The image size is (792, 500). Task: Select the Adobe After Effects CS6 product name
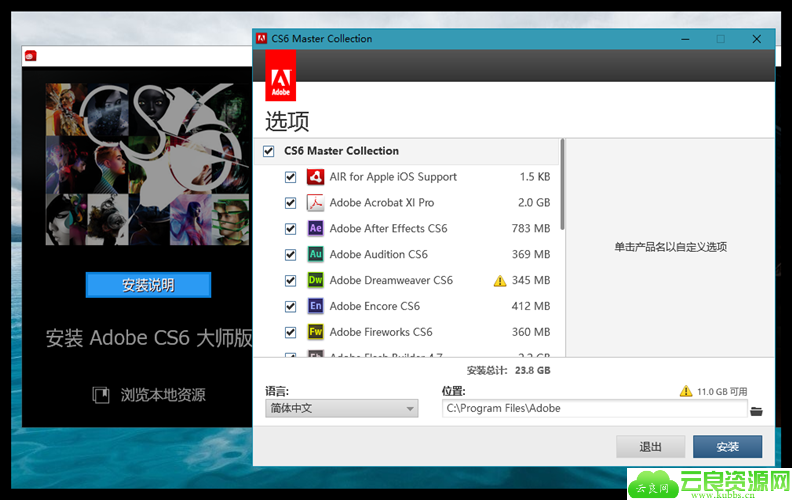pyautogui.click(x=388, y=228)
